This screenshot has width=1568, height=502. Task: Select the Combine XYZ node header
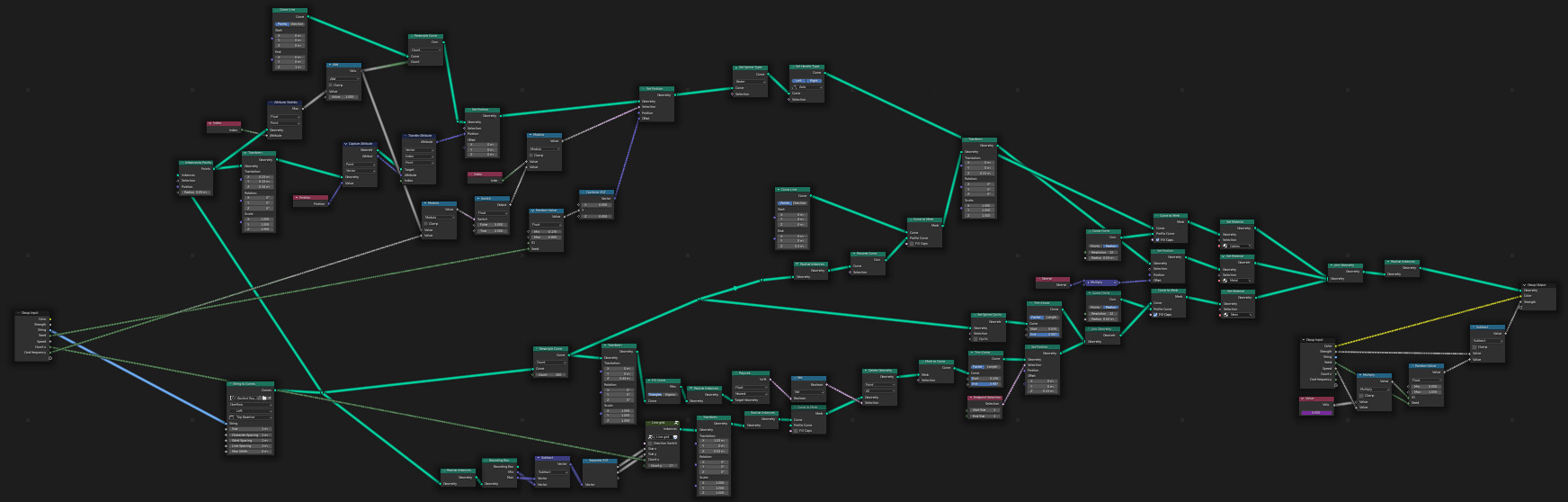pos(596,193)
